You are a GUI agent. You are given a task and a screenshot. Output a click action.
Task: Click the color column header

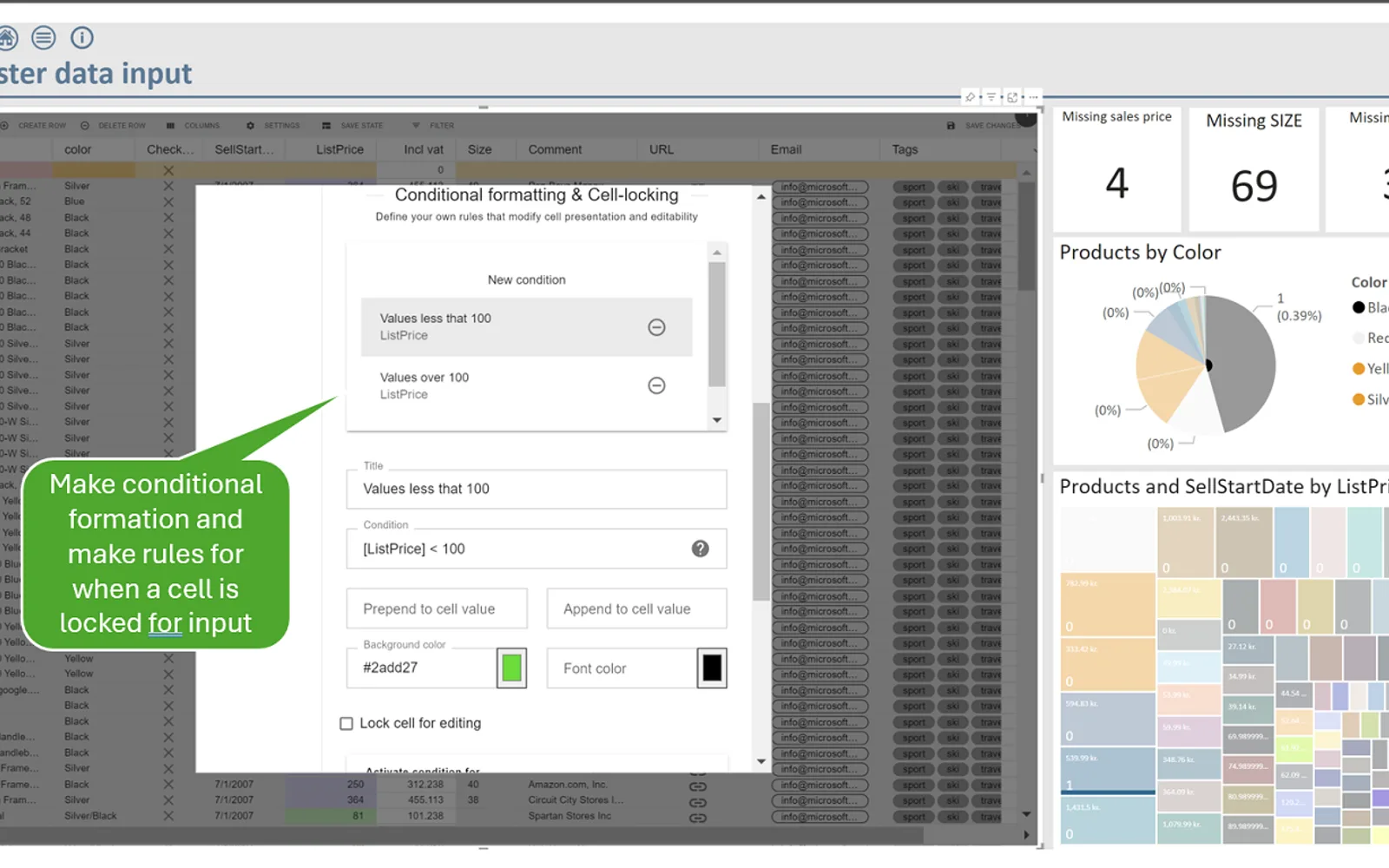click(x=77, y=149)
